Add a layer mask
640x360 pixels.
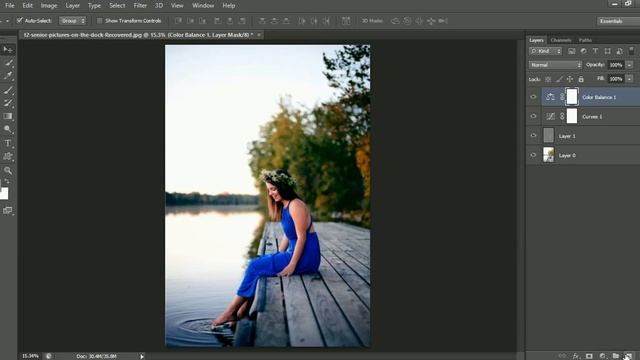coord(589,356)
